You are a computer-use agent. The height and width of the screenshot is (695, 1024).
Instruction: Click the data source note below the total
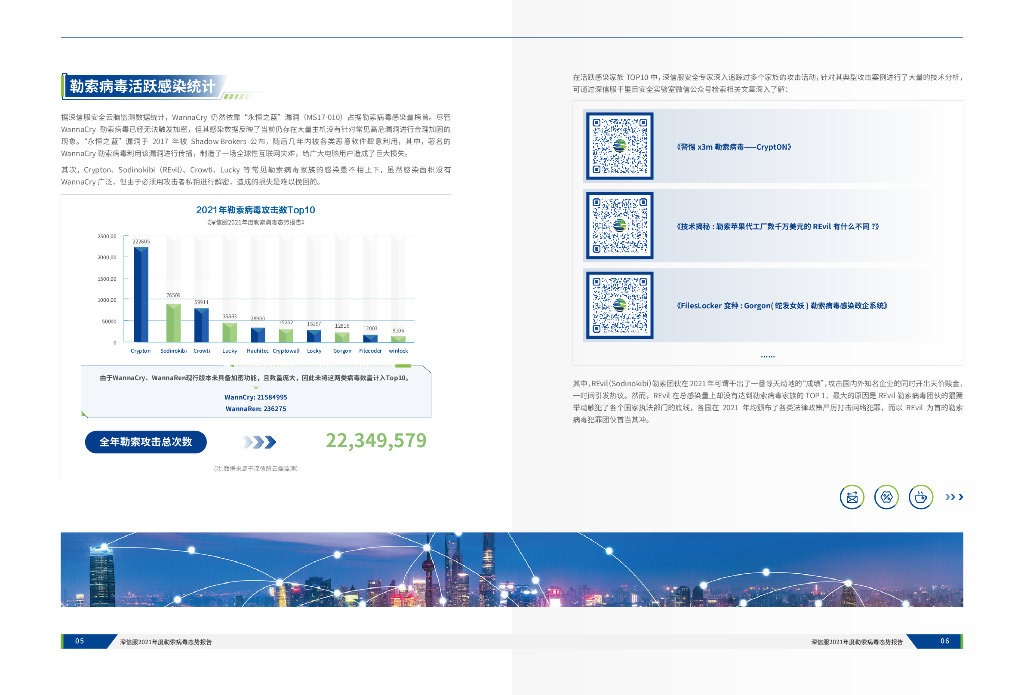[255, 468]
